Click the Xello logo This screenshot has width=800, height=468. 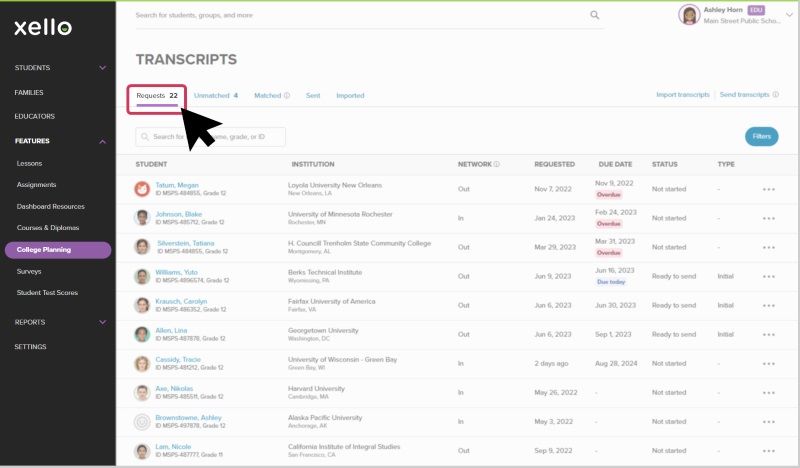click(x=43, y=28)
